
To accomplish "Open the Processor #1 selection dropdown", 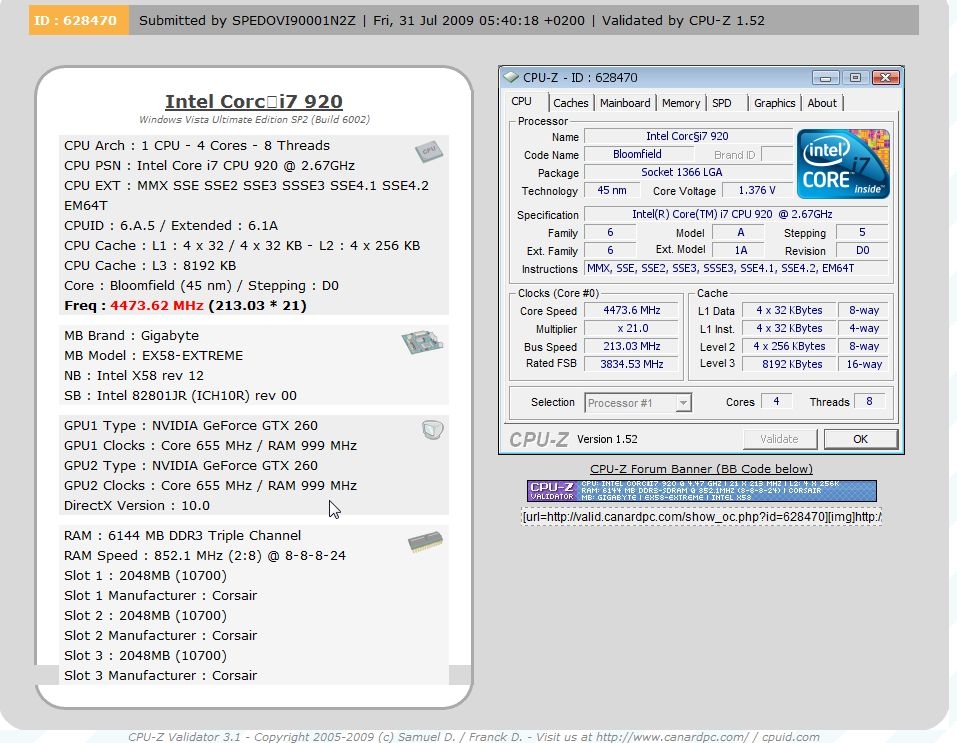I will tap(637, 403).
